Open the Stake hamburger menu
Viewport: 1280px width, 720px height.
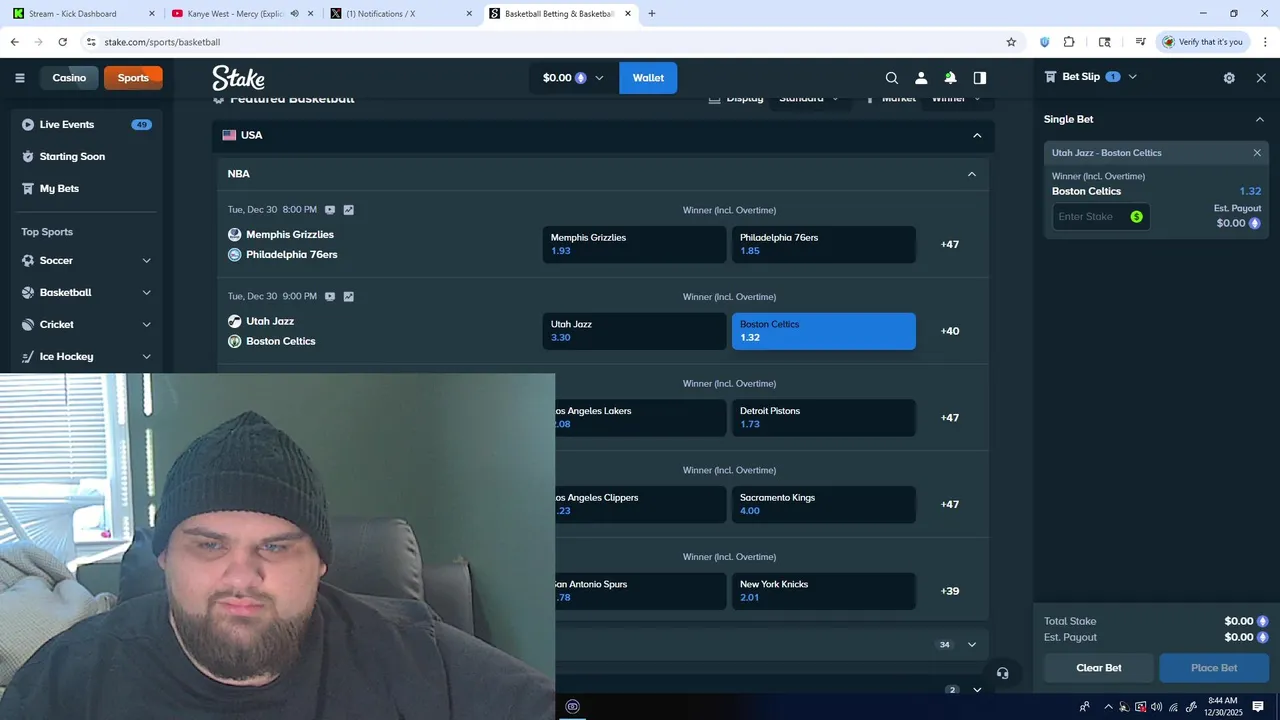(20, 78)
